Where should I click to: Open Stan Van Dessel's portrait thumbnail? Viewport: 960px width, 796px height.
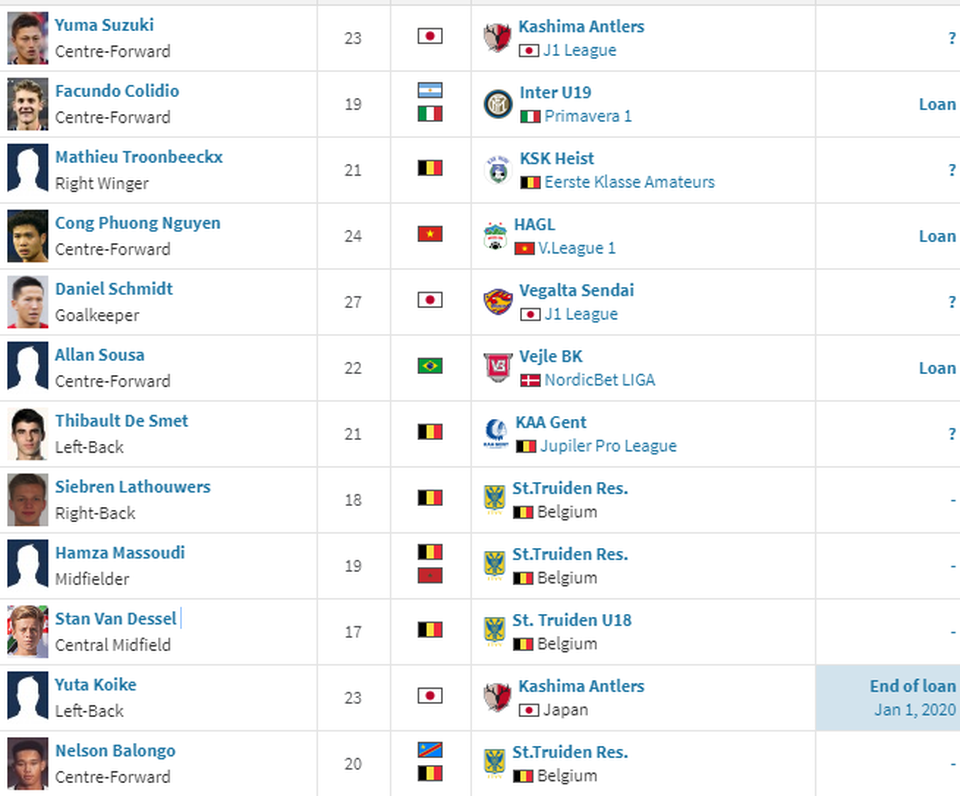point(28,632)
